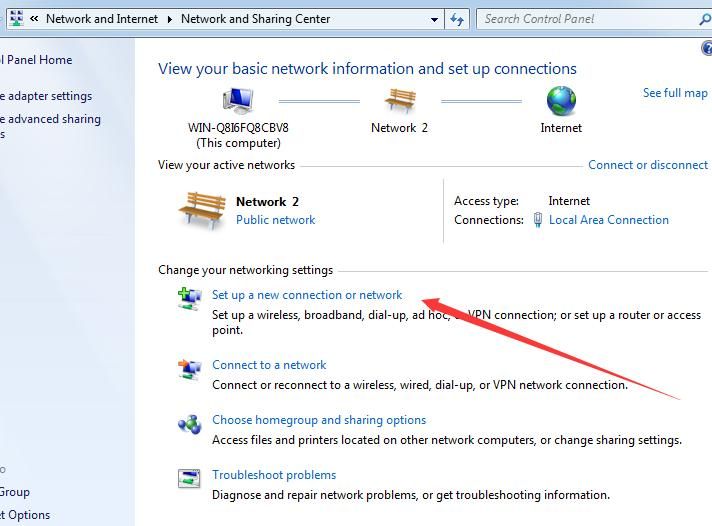Click the refresh button next to the address bar
This screenshot has height=526, width=712.
pos(457,19)
